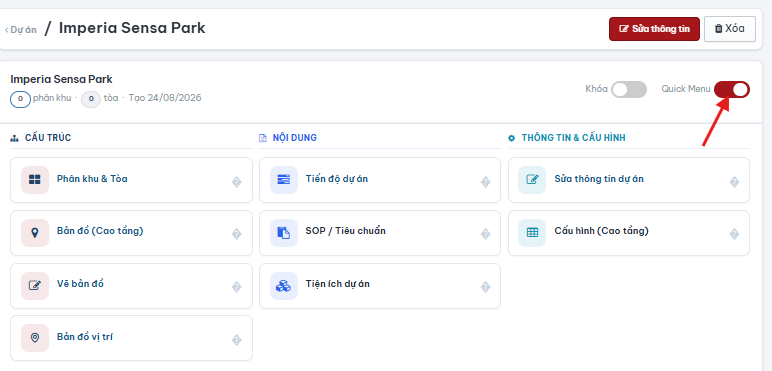Click the CẤU TRÚC section sitemap icon
The height and width of the screenshot is (371, 772).
point(14,138)
